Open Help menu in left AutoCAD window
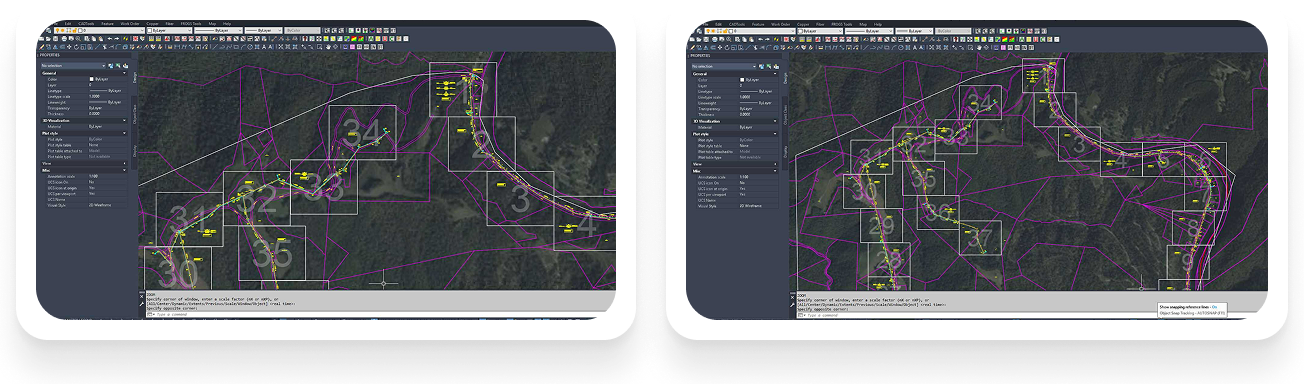The height and width of the screenshot is (384, 1304). tap(227, 24)
